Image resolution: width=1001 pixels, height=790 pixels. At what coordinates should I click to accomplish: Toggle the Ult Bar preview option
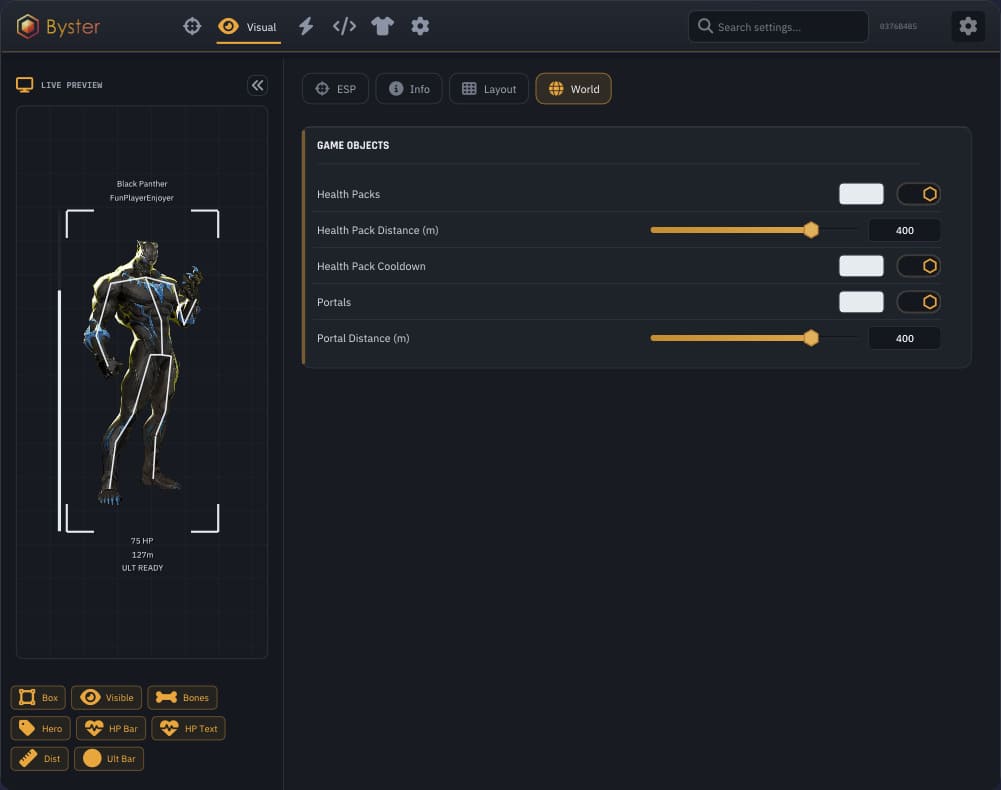[x=109, y=759]
